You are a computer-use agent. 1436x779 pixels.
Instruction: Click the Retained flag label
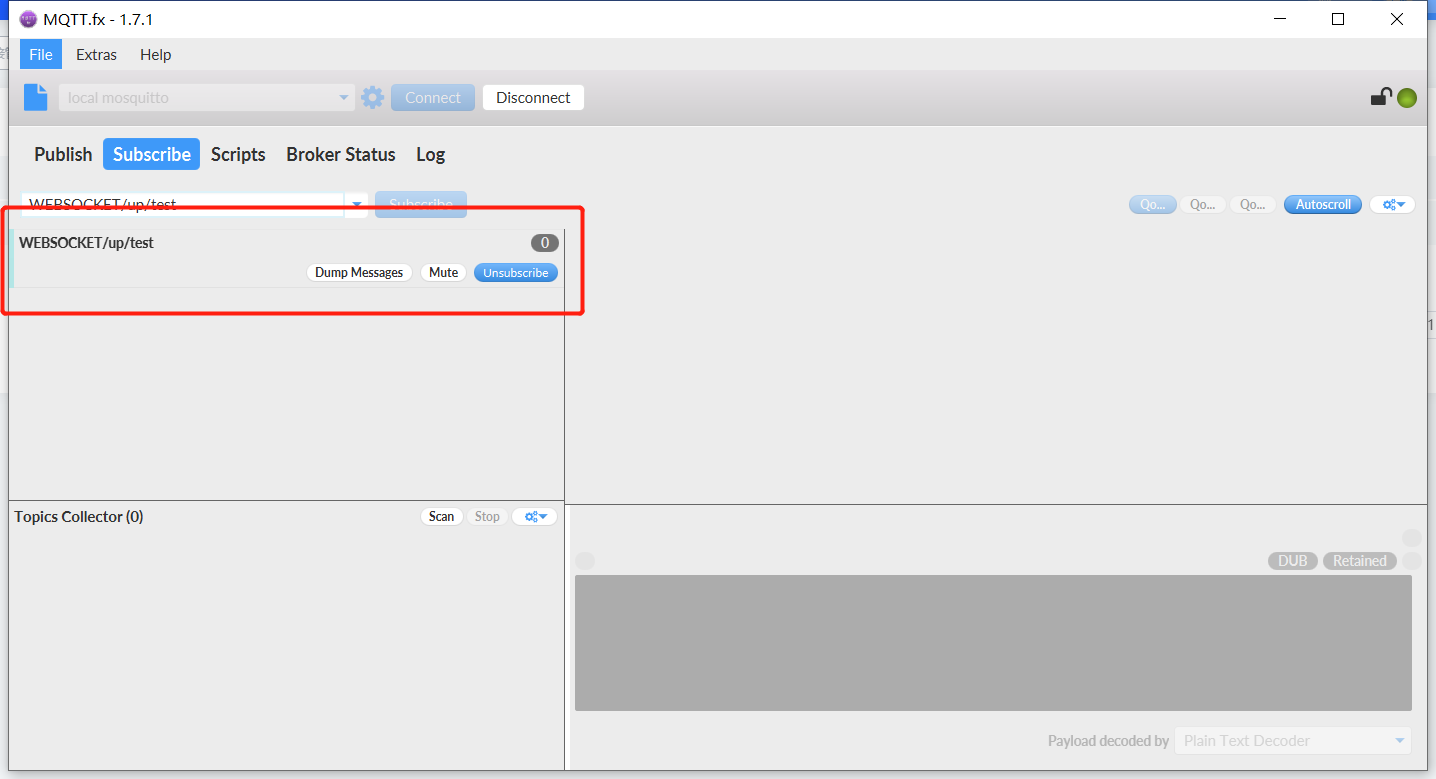[1360, 560]
